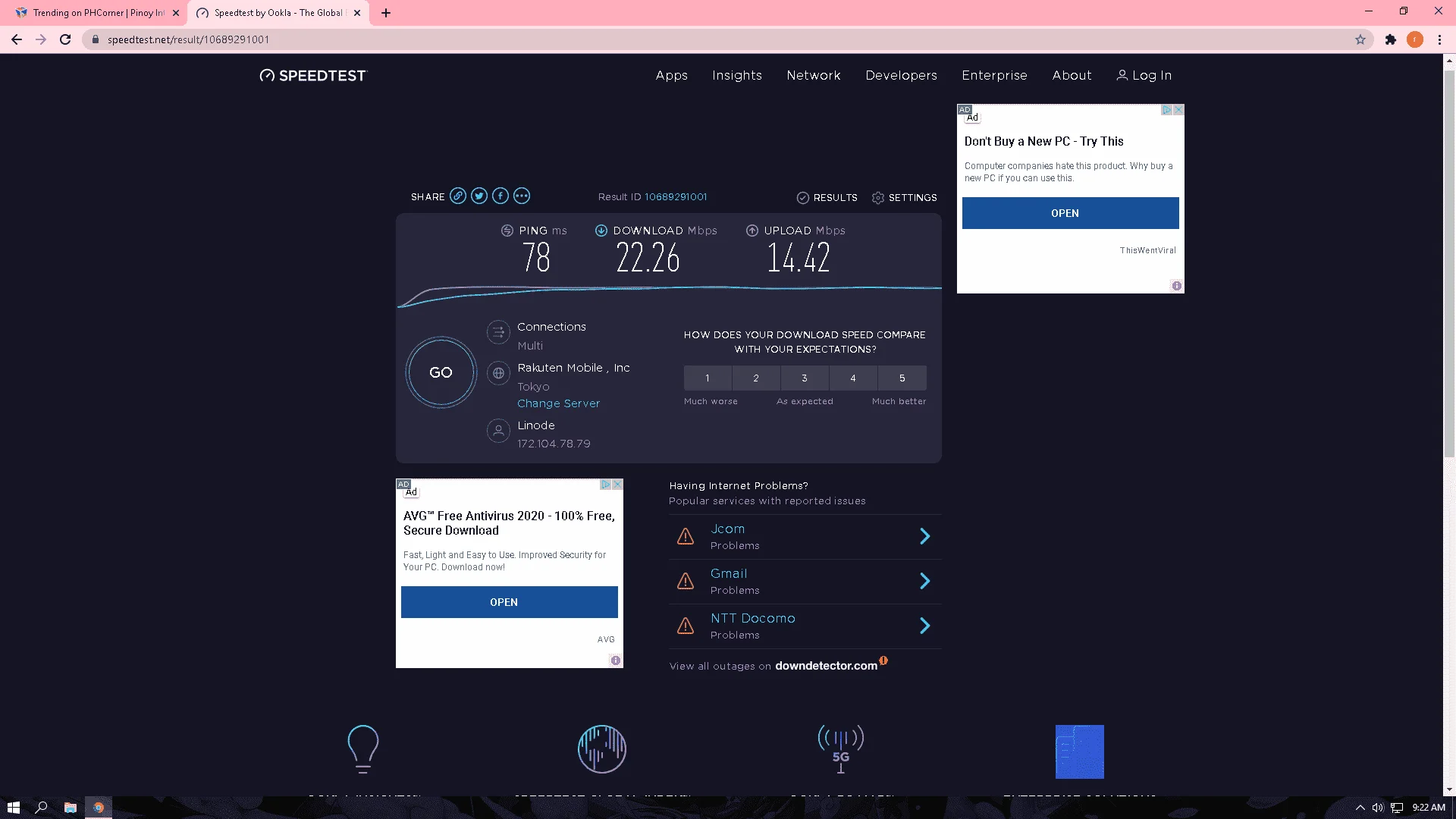
Task: Copy the result link via share link icon
Action: [x=458, y=196]
